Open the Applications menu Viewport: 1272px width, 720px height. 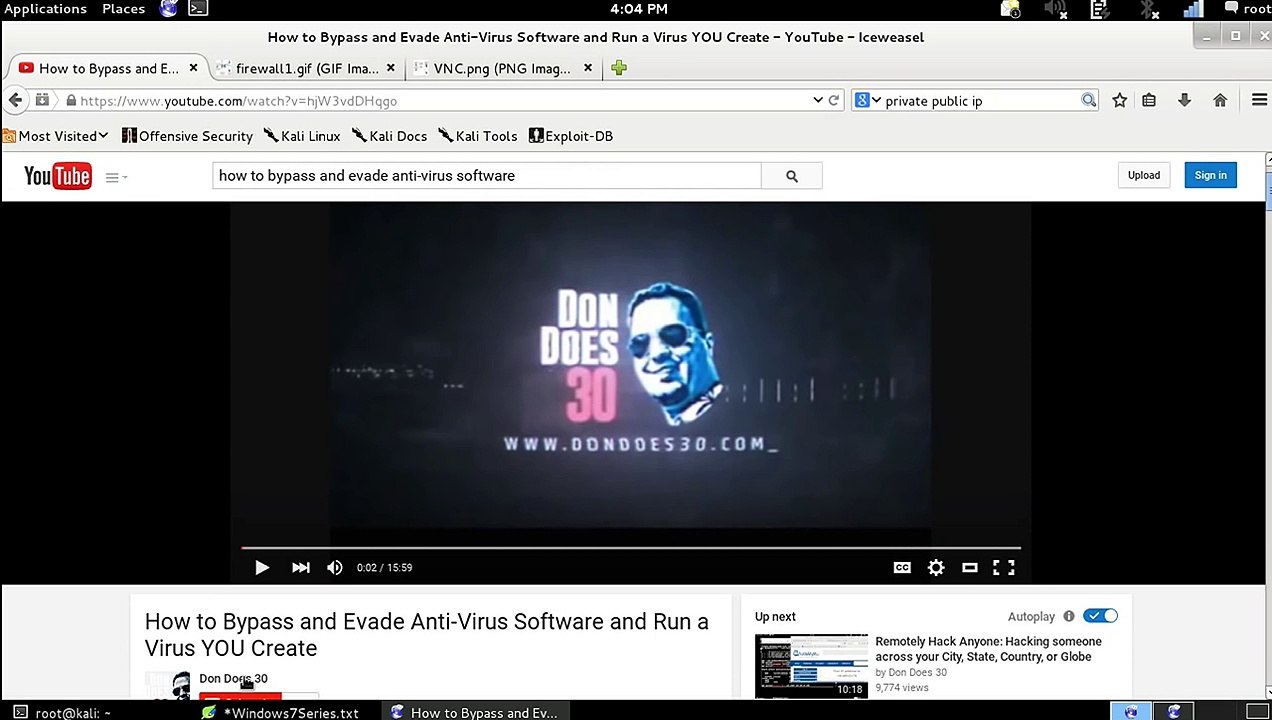(45, 9)
